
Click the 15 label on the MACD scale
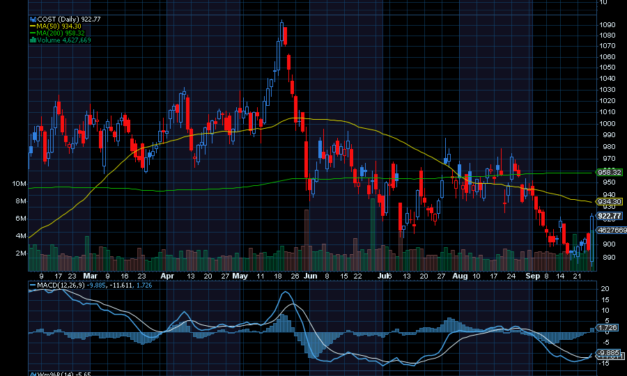coord(605,300)
